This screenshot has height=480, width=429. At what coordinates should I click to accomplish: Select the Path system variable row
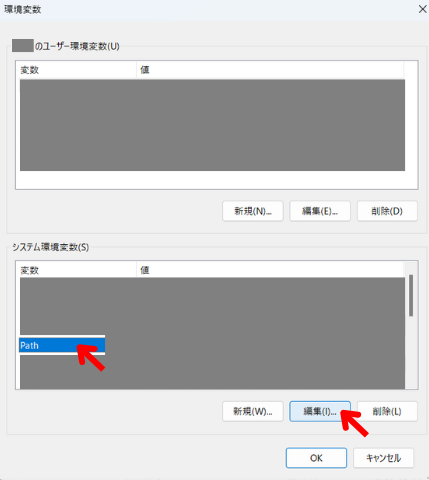pos(62,345)
